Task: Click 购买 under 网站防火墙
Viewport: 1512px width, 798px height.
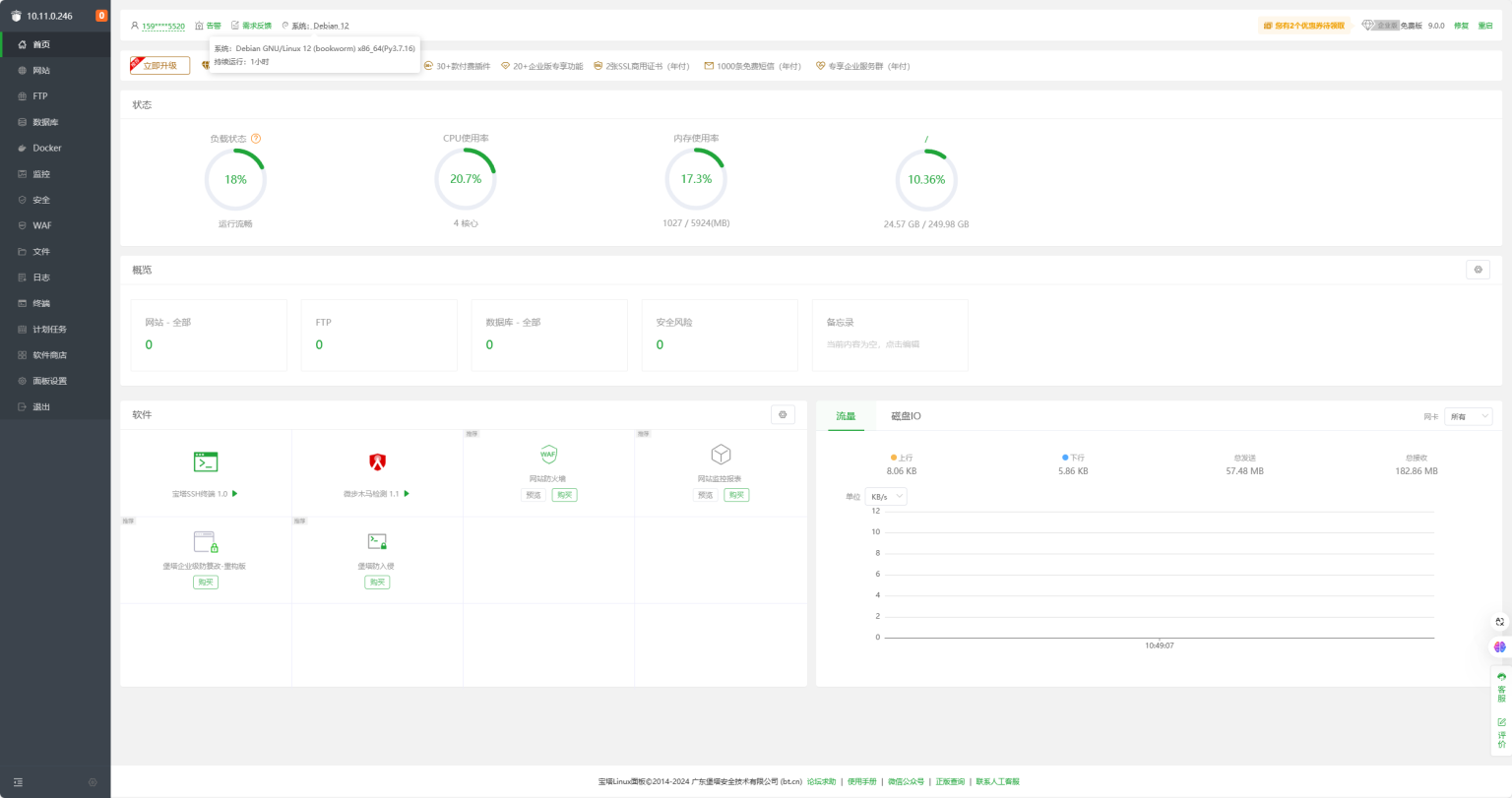Action: pyautogui.click(x=564, y=495)
